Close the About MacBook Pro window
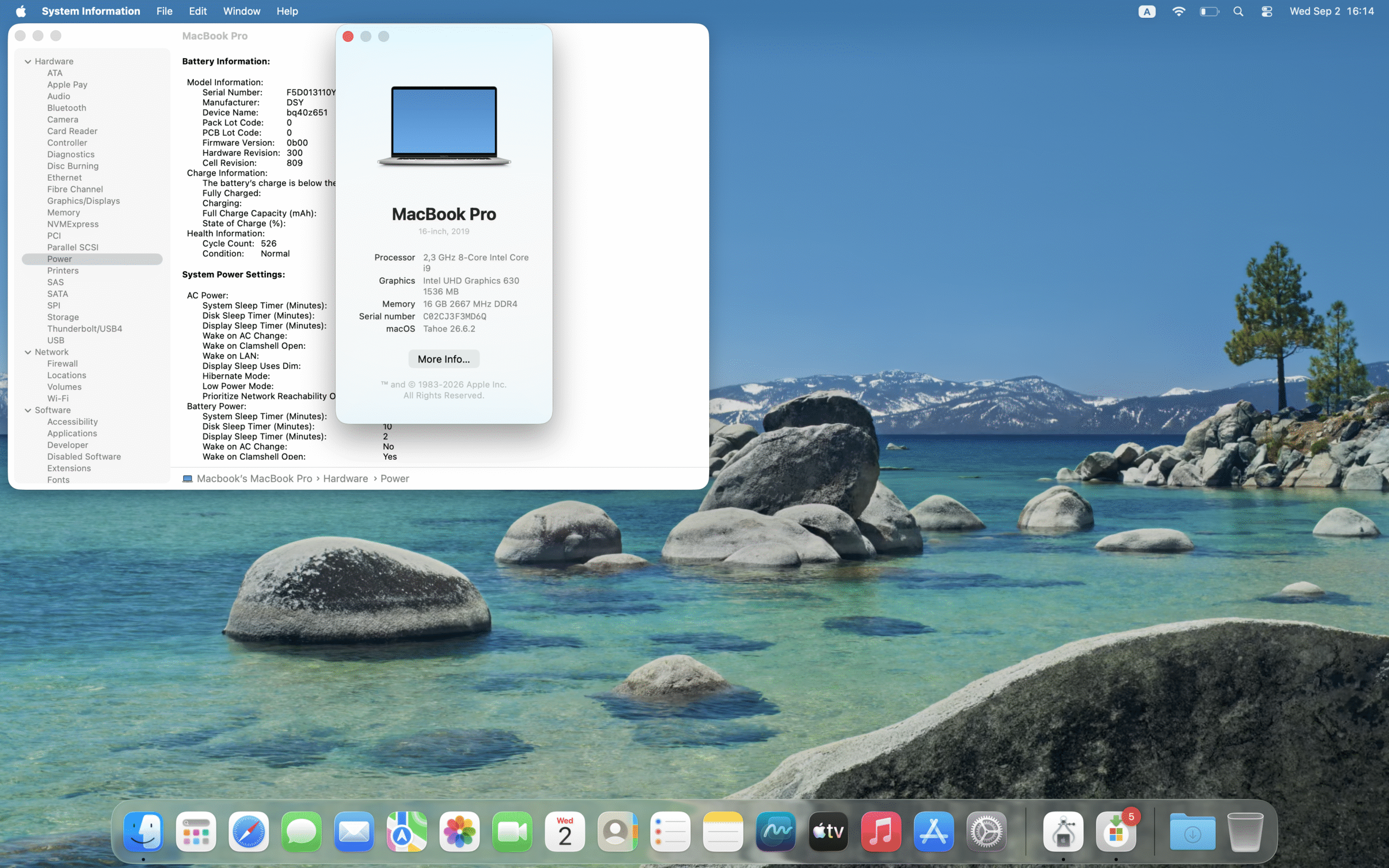This screenshot has height=868, width=1389. tap(348, 36)
